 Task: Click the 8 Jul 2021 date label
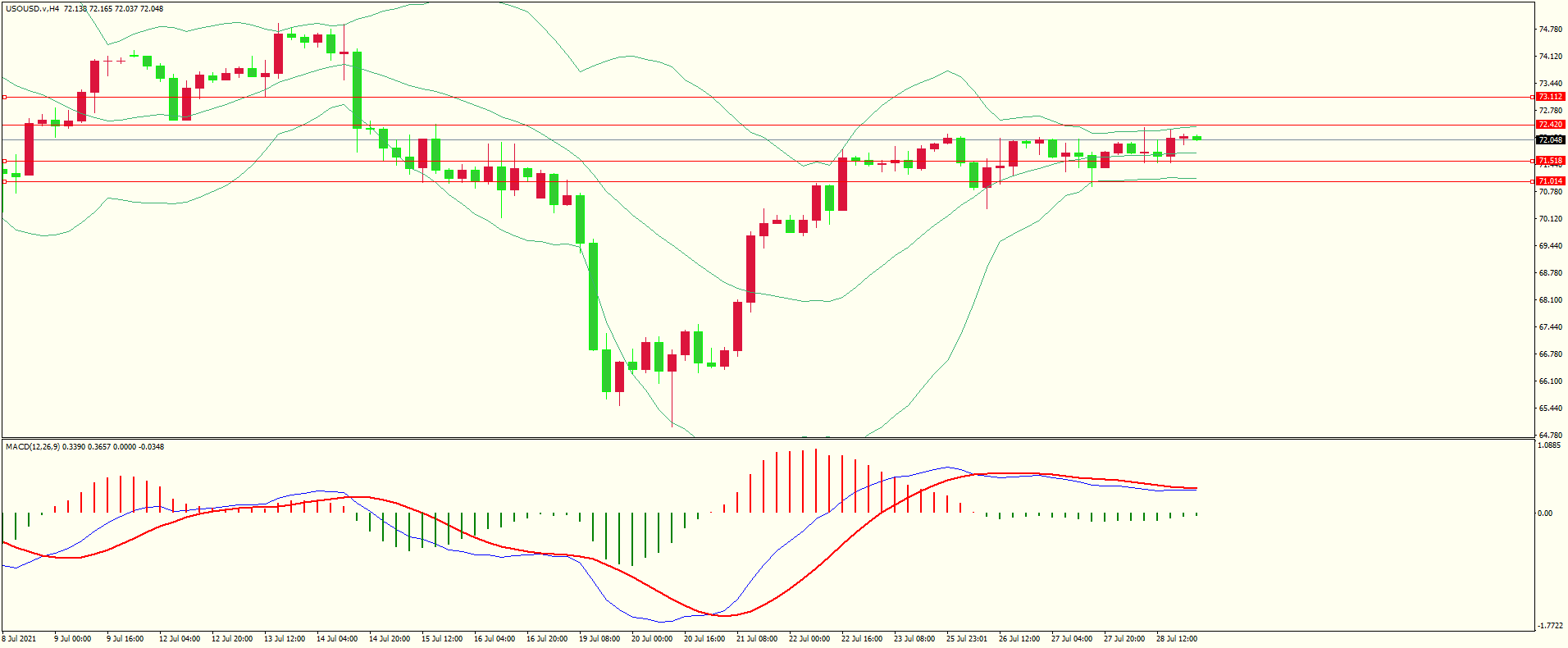20,639
